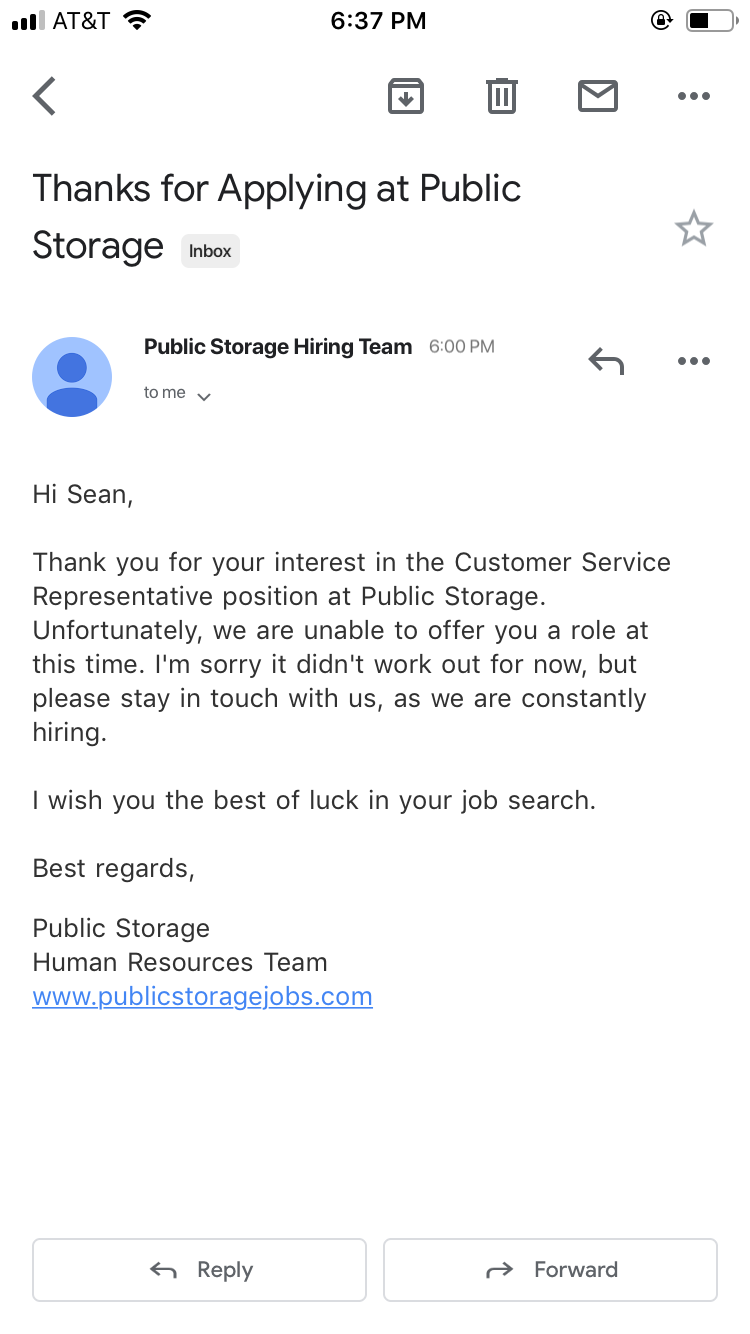Tap the Public Storage Hiring Team sender name
The width and height of the screenshot is (750, 1334).
tap(278, 347)
